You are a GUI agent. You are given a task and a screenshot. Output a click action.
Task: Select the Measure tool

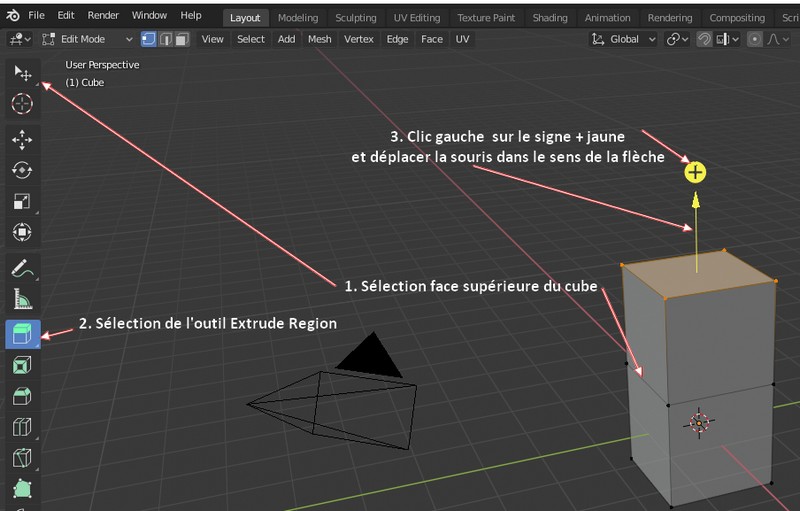[x=22, y=299]
